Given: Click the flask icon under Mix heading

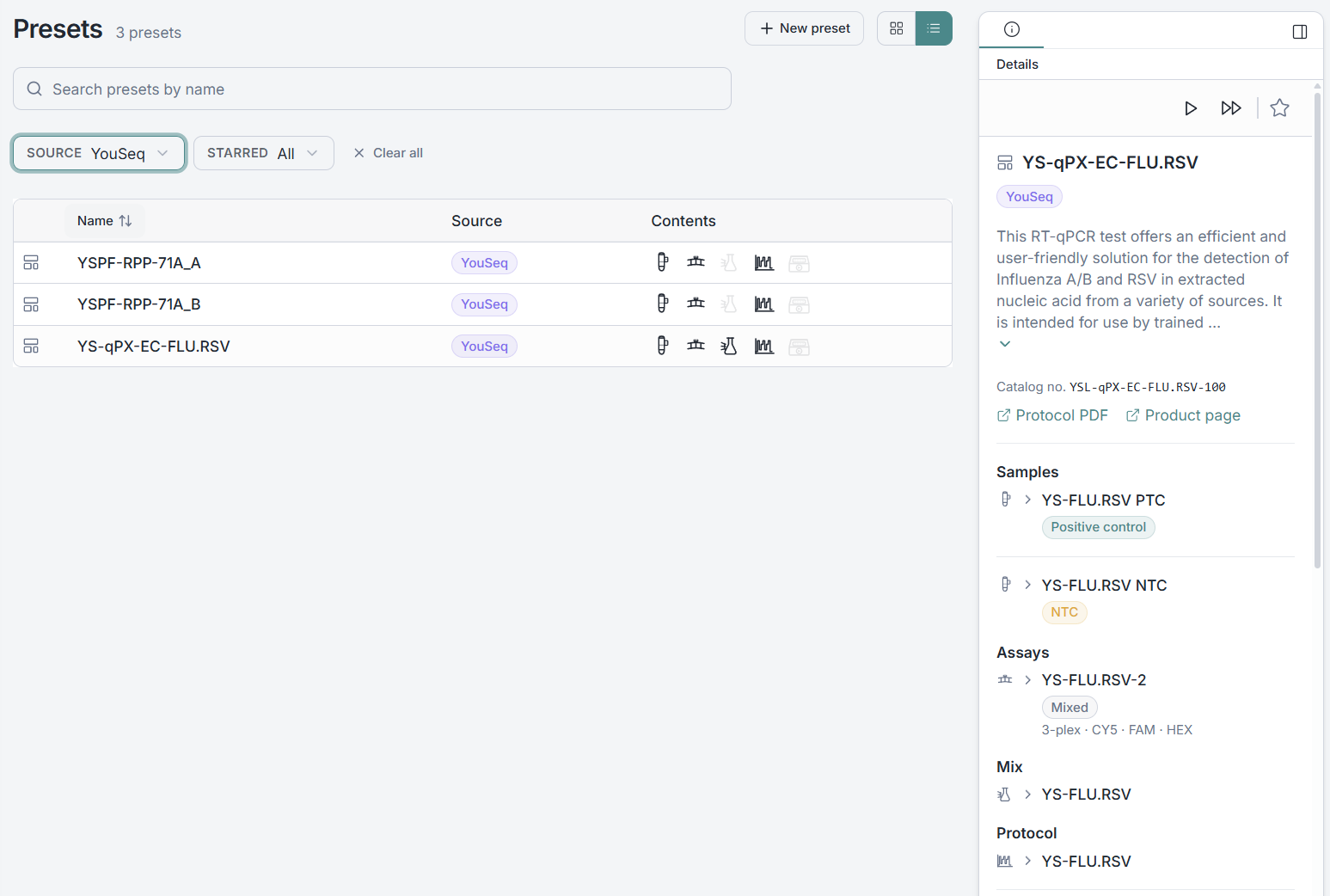Looking at the screenshot, I should (1004, 795).
